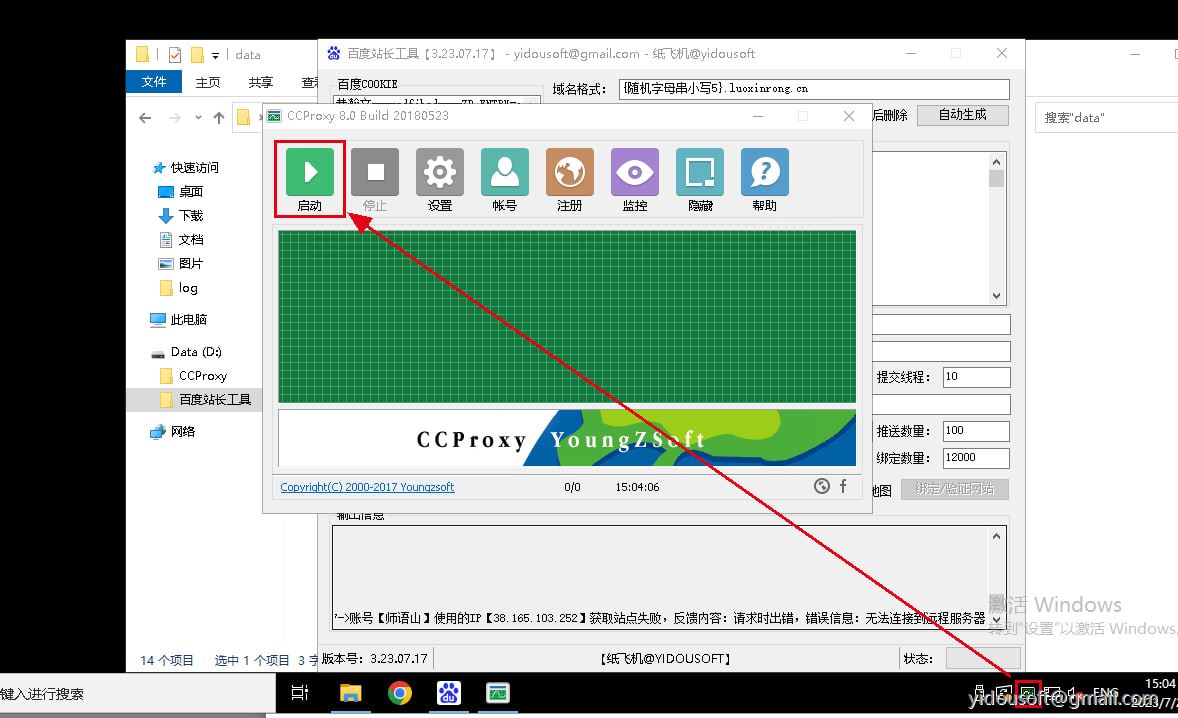The image size is (1178, 718).
Task: Go forward in File Explorer
Action: click(x=174, y=118)
